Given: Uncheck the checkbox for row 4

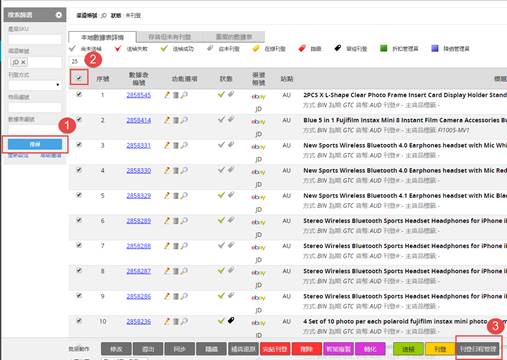Looking at the screenshot, I should pyautogui.click(x=79, y=170).
